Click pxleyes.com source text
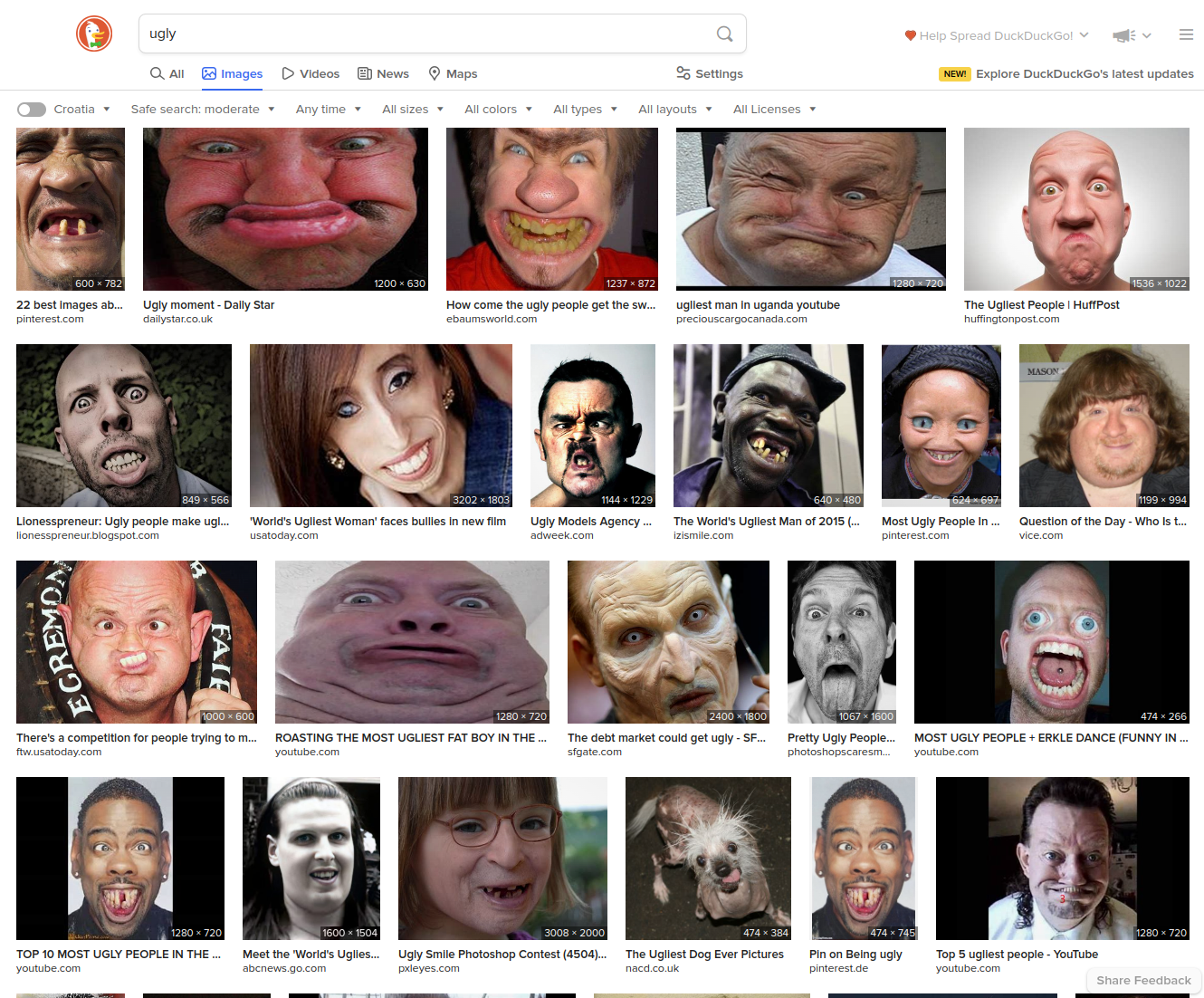 (x=429, y=968)
